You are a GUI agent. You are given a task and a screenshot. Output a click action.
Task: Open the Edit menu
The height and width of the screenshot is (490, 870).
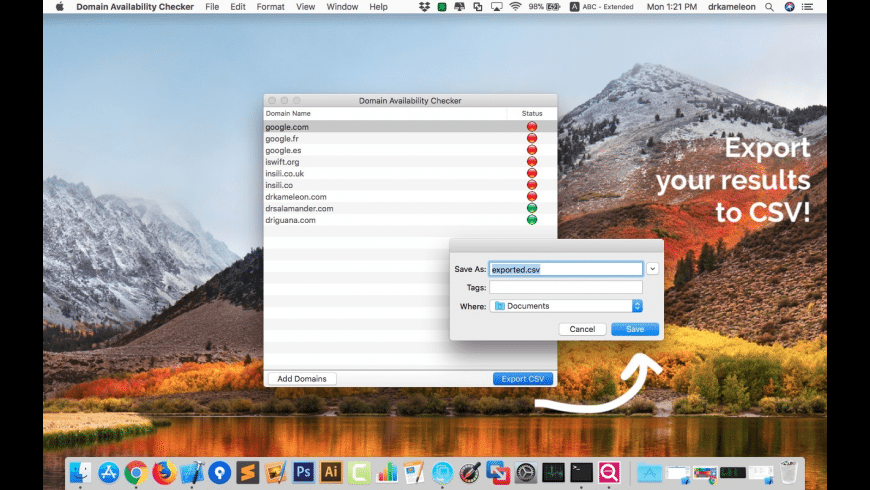(238, 7)
